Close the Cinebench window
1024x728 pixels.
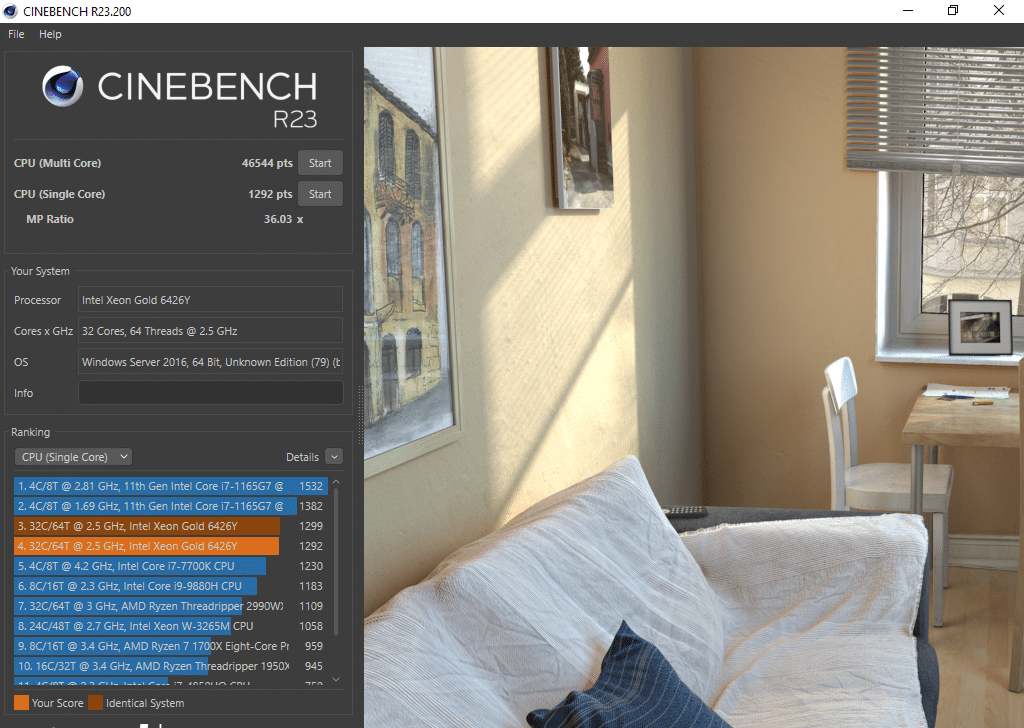[x=999, y=10]
